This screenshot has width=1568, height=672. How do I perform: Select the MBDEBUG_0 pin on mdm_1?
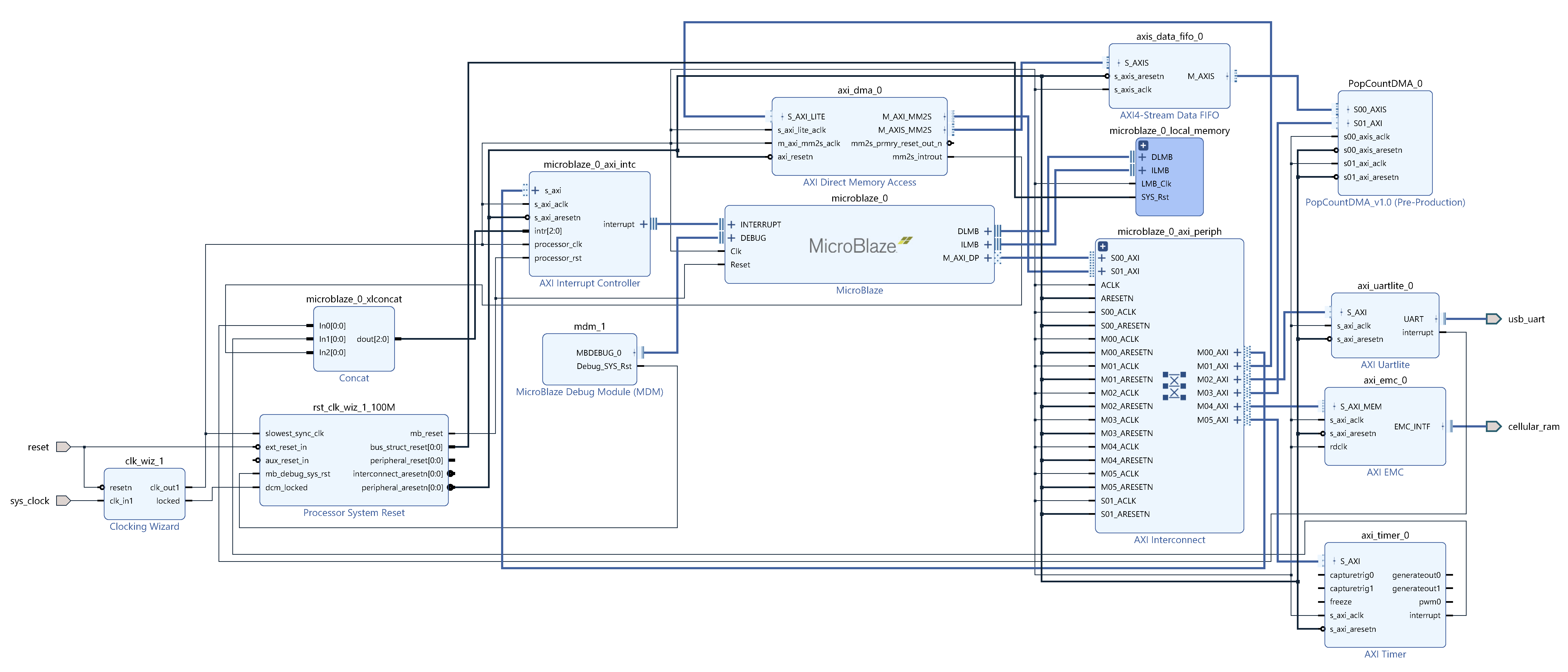click(x=598, y=353)
